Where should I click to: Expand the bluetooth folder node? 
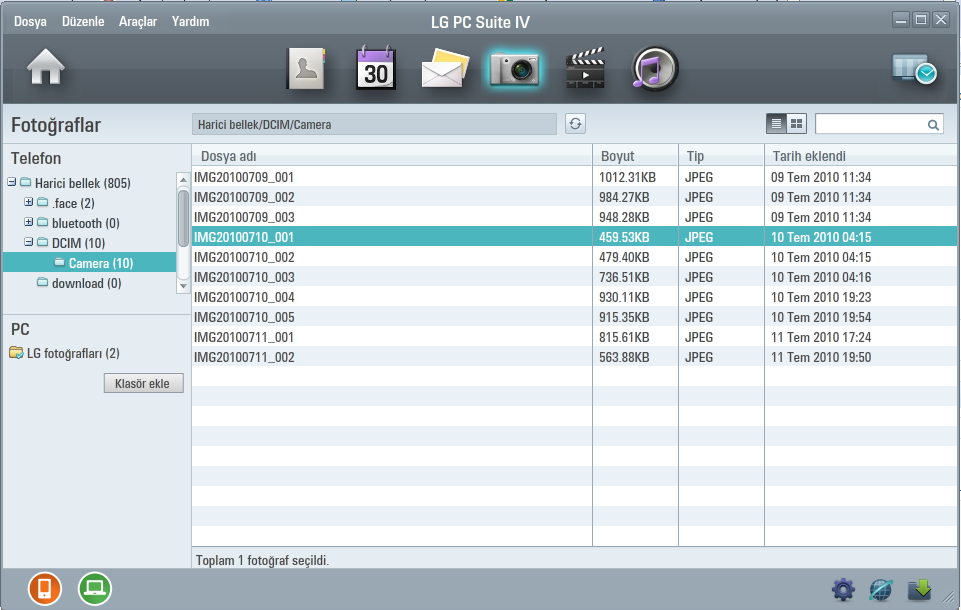point(29,223)
